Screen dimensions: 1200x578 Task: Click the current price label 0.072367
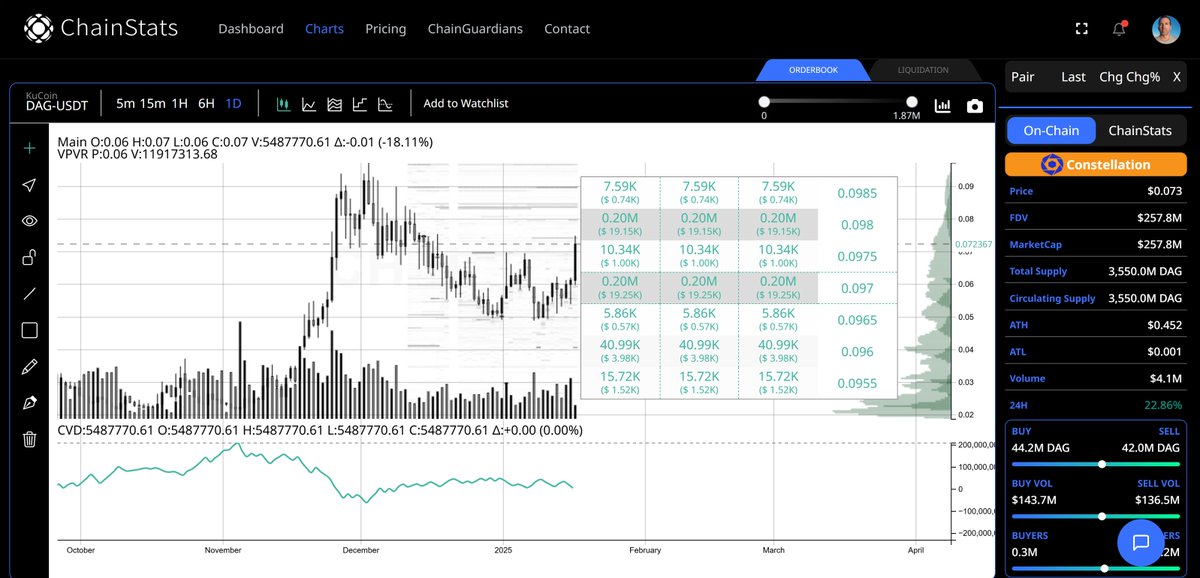(x=974, y=244)
